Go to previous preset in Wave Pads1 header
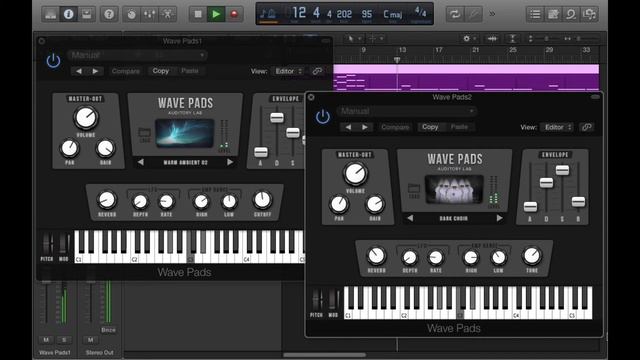This screenshot has height=360, width=640. tap(78, 71)
